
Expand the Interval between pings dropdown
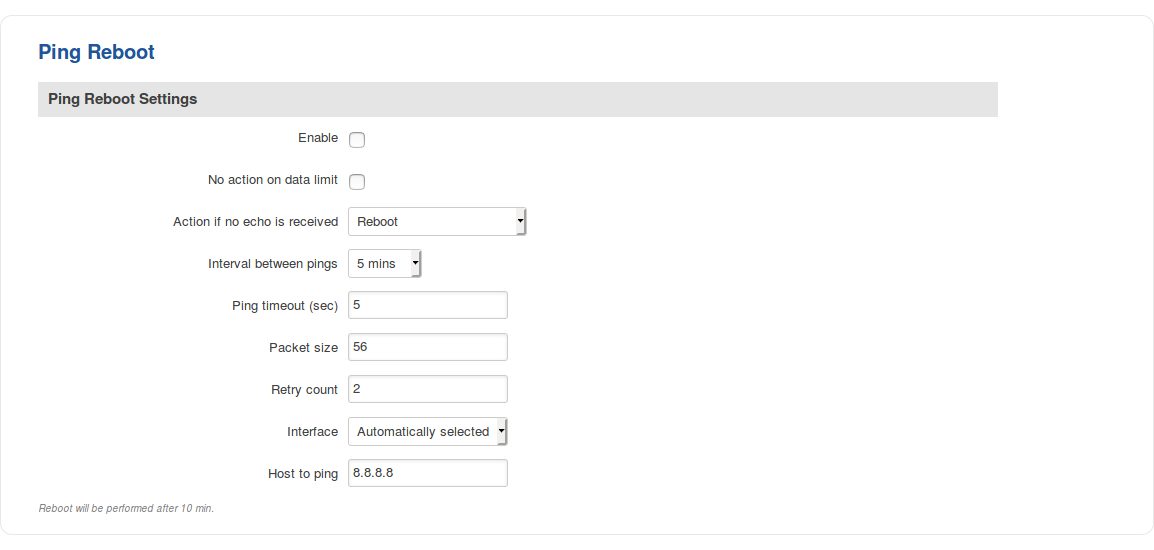pos(385,264)
